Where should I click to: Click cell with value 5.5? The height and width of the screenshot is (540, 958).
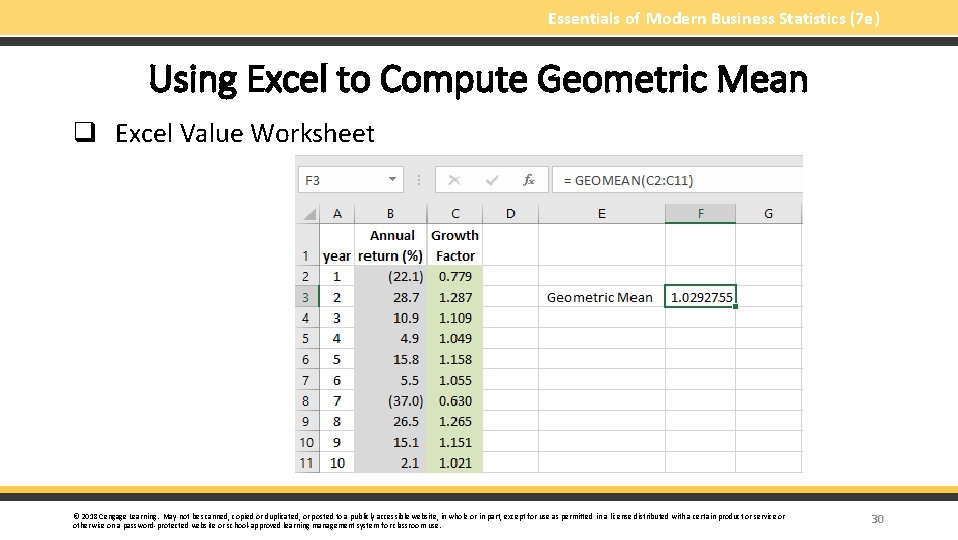(x=390, y=380)
